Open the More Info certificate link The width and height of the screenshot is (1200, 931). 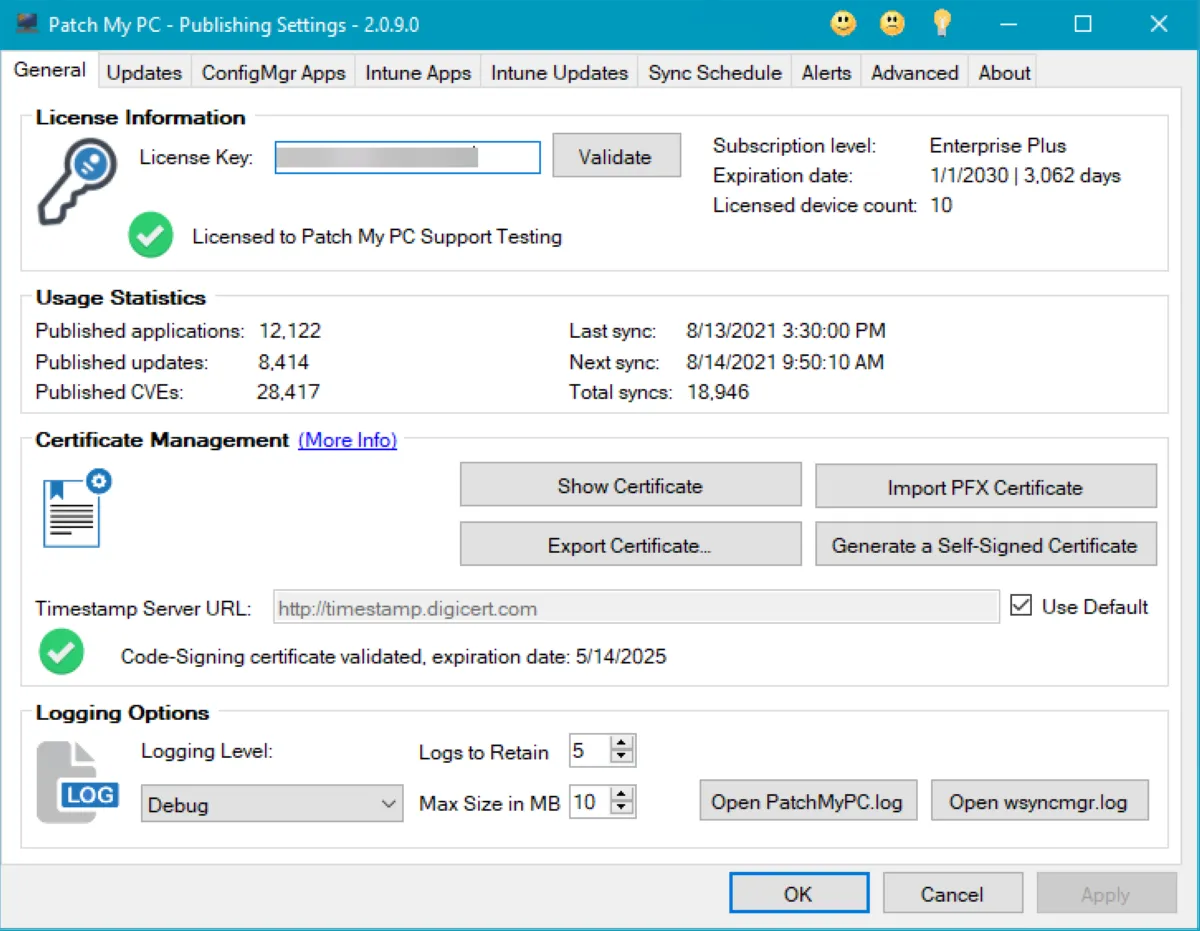coord(347,440)
